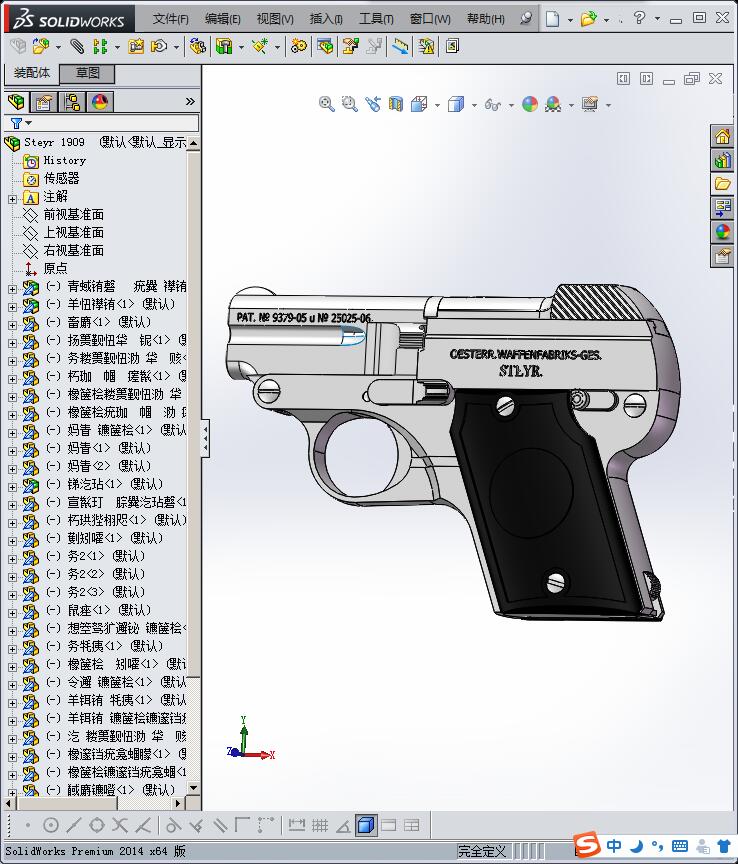738x864 pixels.
Task: Expand the 注解 annotations tree node
Action: [x=12, y=199]
